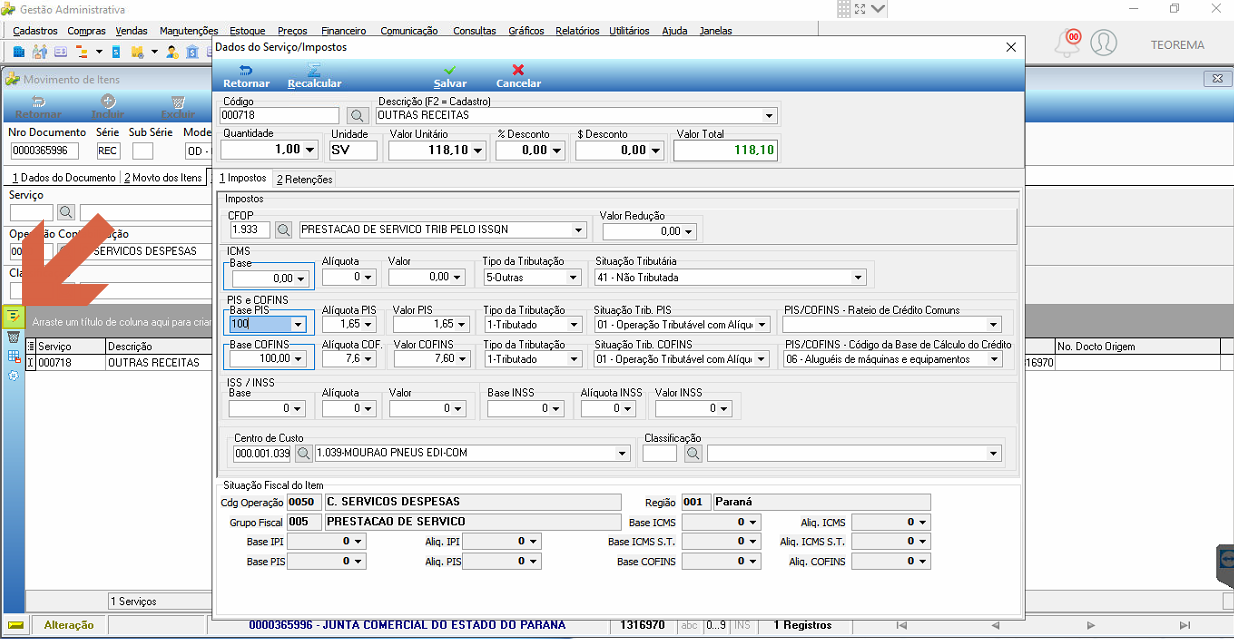This screenshot has width=1234, height=639.
Task: Open the Código magnifier lookup
Action: pos(357,116)
